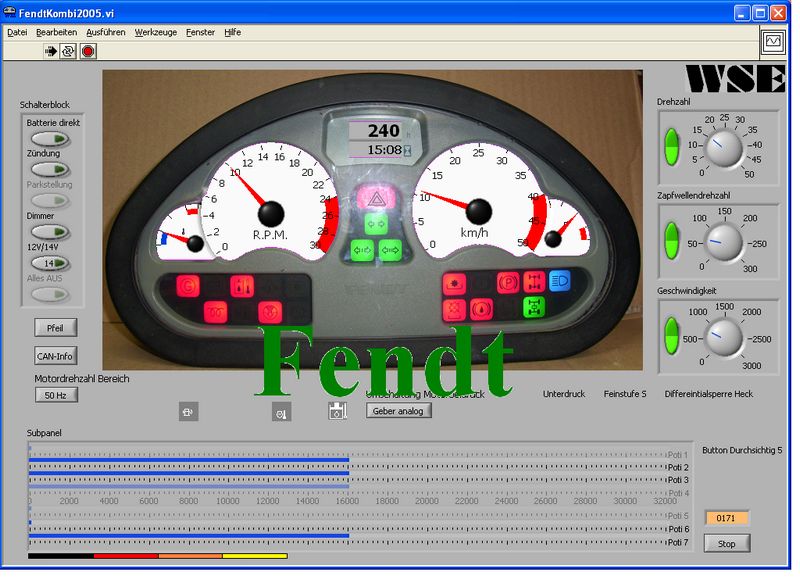Click the Feinstufe 5 label
Viewport: 800px width, 587px height.
625,394
